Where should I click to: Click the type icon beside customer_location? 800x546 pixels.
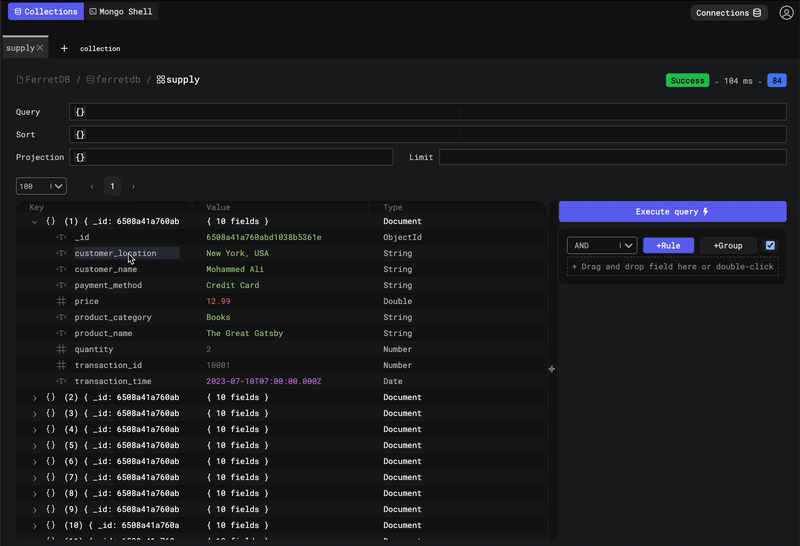(x=61, y=253)
